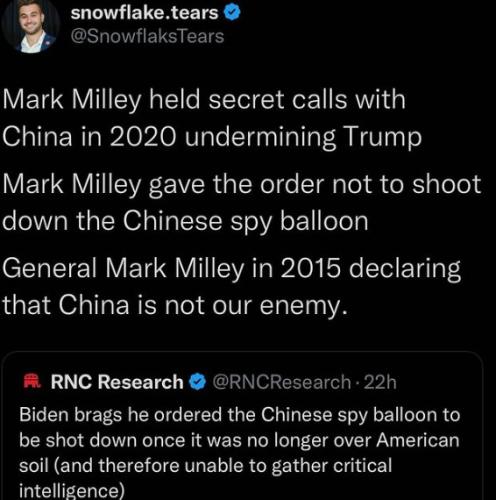Select line 'China in 2020 undermining Trump'
The width and height of the screenshot is (496, 500).
coord(212,137)
